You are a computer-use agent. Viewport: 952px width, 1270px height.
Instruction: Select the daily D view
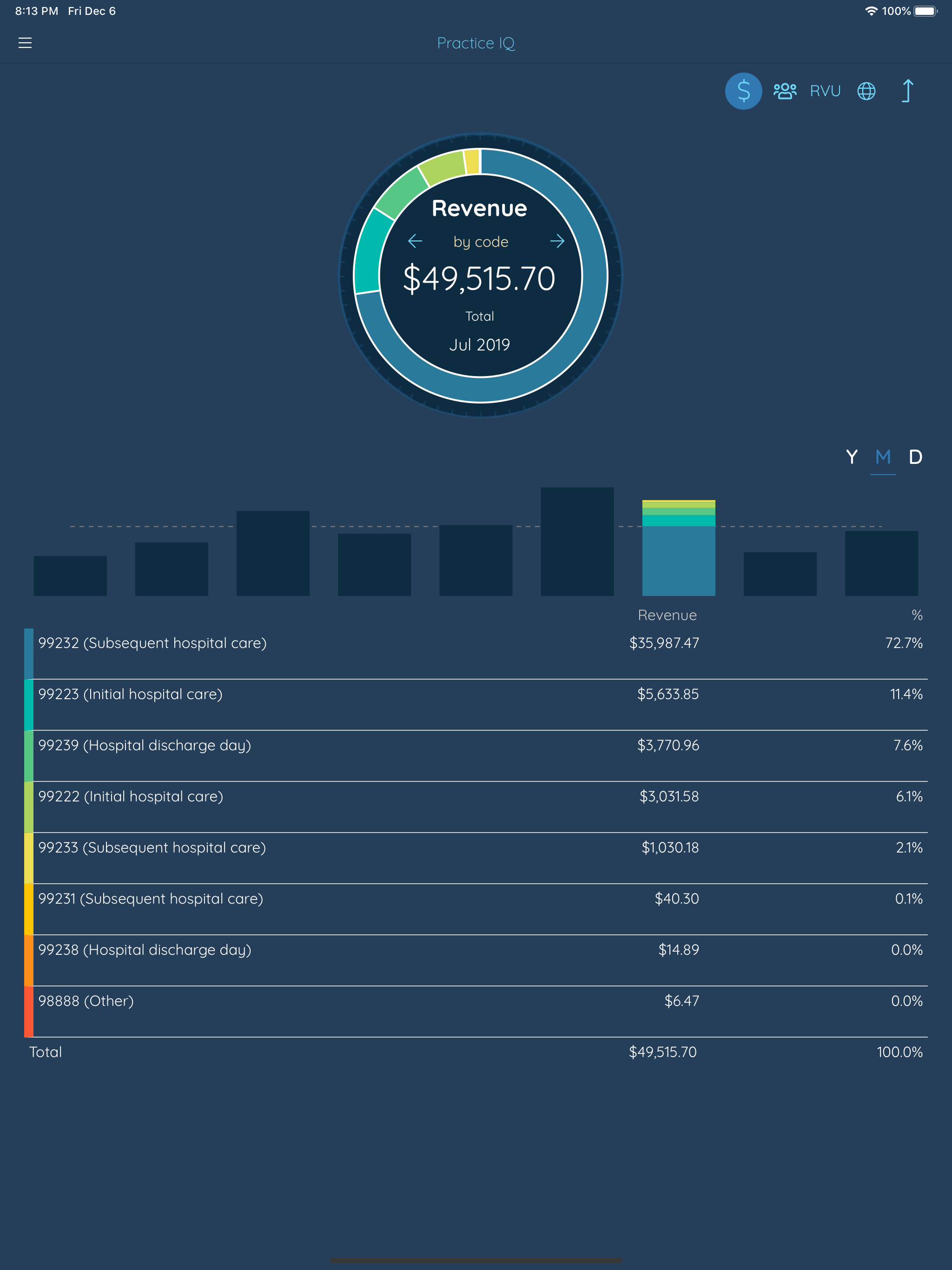click(915, 457)
